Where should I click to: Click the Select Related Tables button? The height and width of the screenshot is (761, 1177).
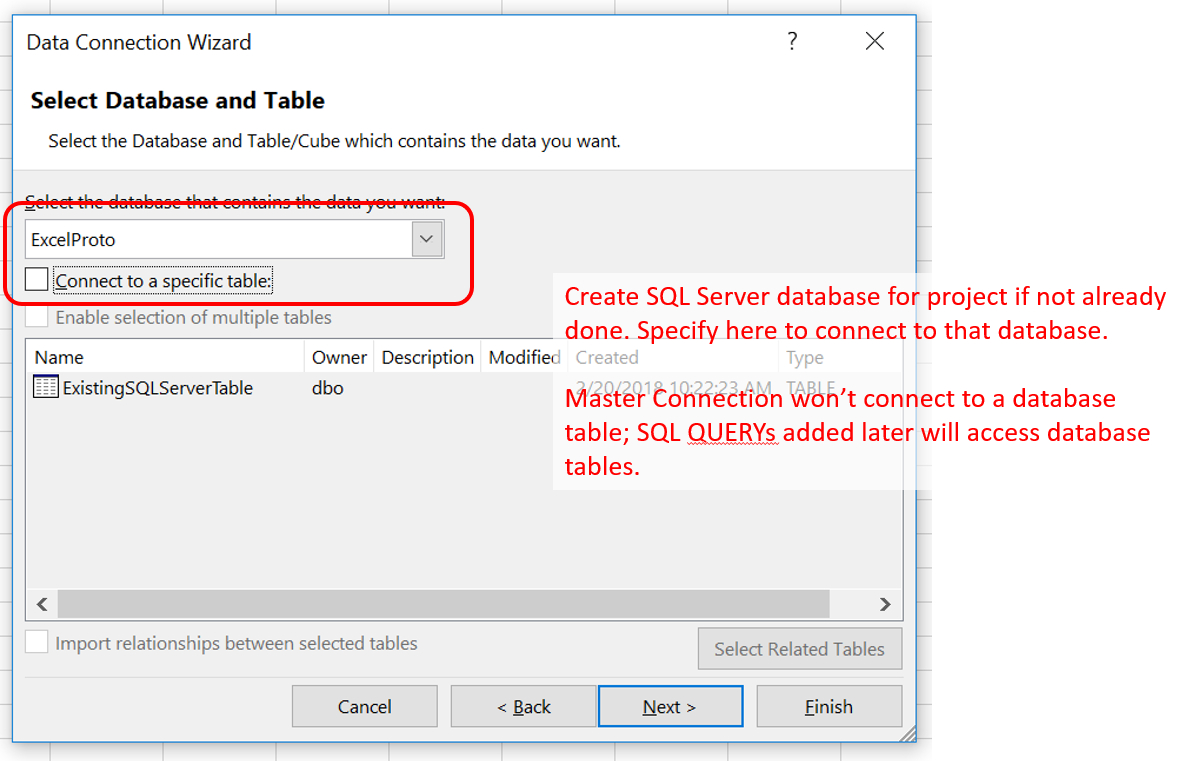tap(799, 649)
